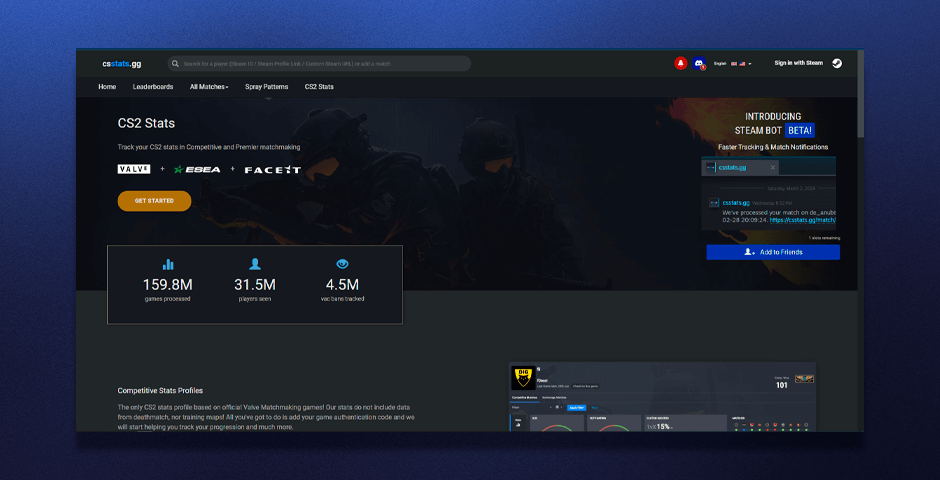This screenshot has height=480, width=940.
Task: Click the ESEA logo
Action: click(197, 170)
